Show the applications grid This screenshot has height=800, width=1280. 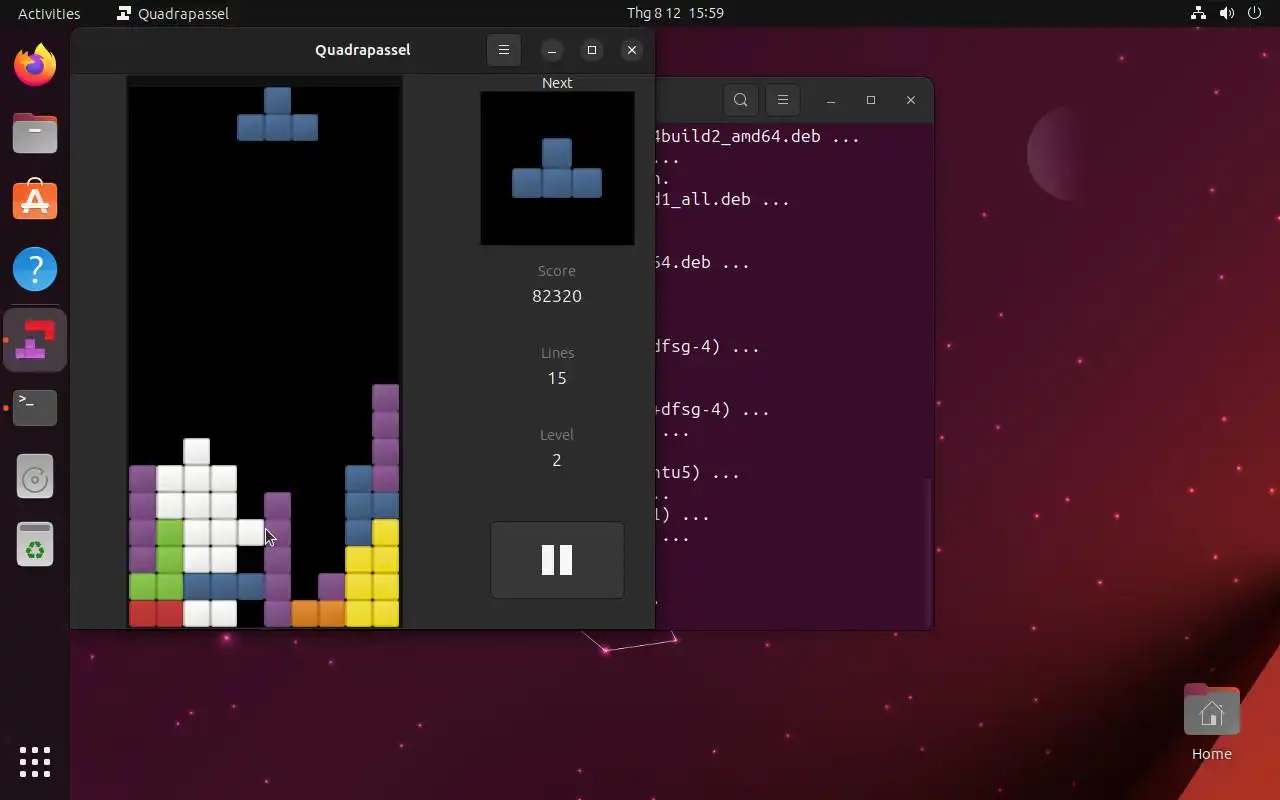click(35, 762)
